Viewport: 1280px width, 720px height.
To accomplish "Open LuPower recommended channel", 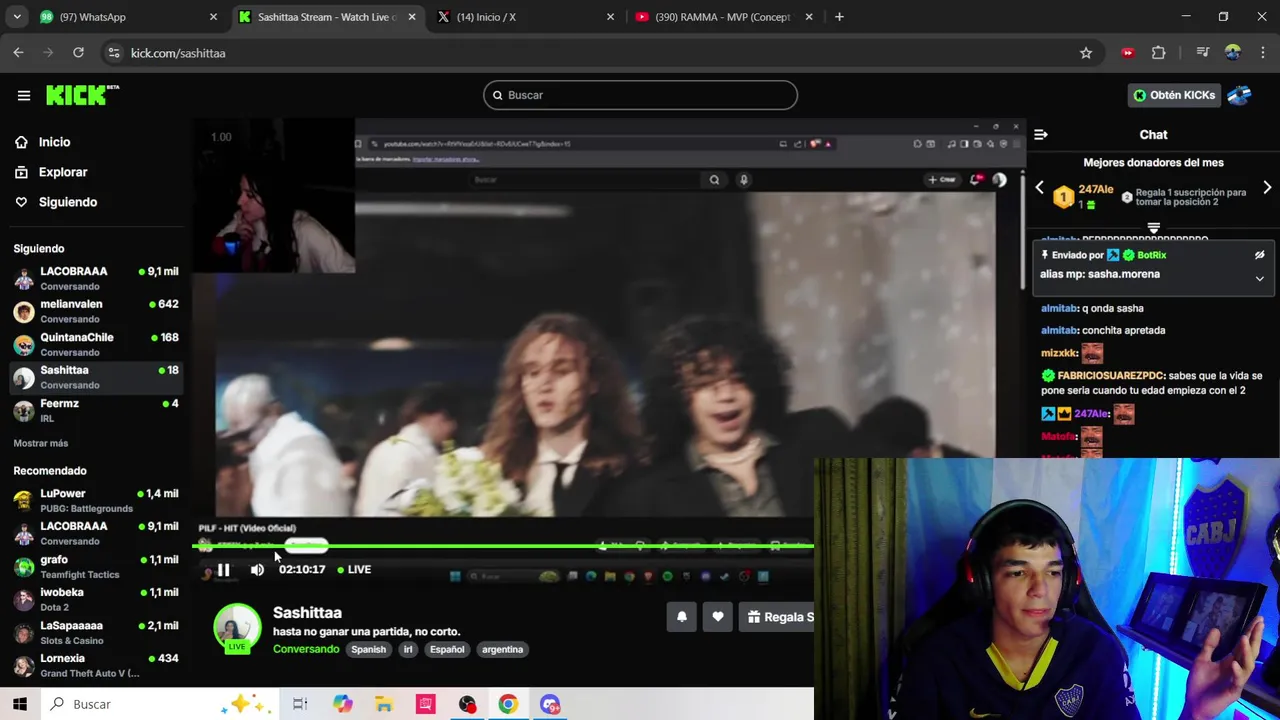I will point(96,500).
